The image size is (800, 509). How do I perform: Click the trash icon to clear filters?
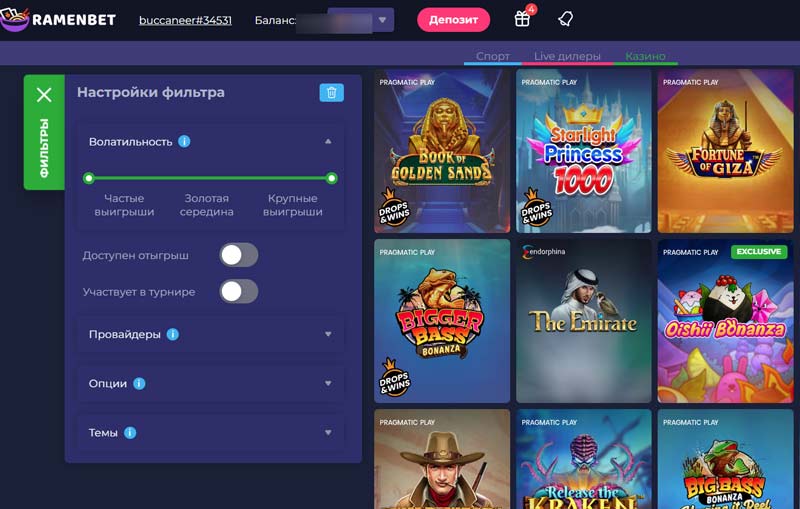(331, 92)
